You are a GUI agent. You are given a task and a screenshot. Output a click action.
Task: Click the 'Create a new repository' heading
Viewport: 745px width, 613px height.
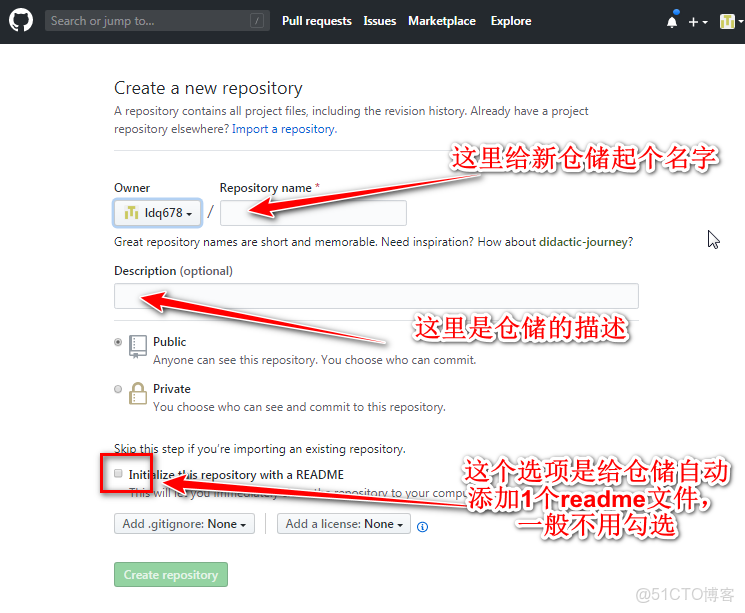[x=208, y=88]
